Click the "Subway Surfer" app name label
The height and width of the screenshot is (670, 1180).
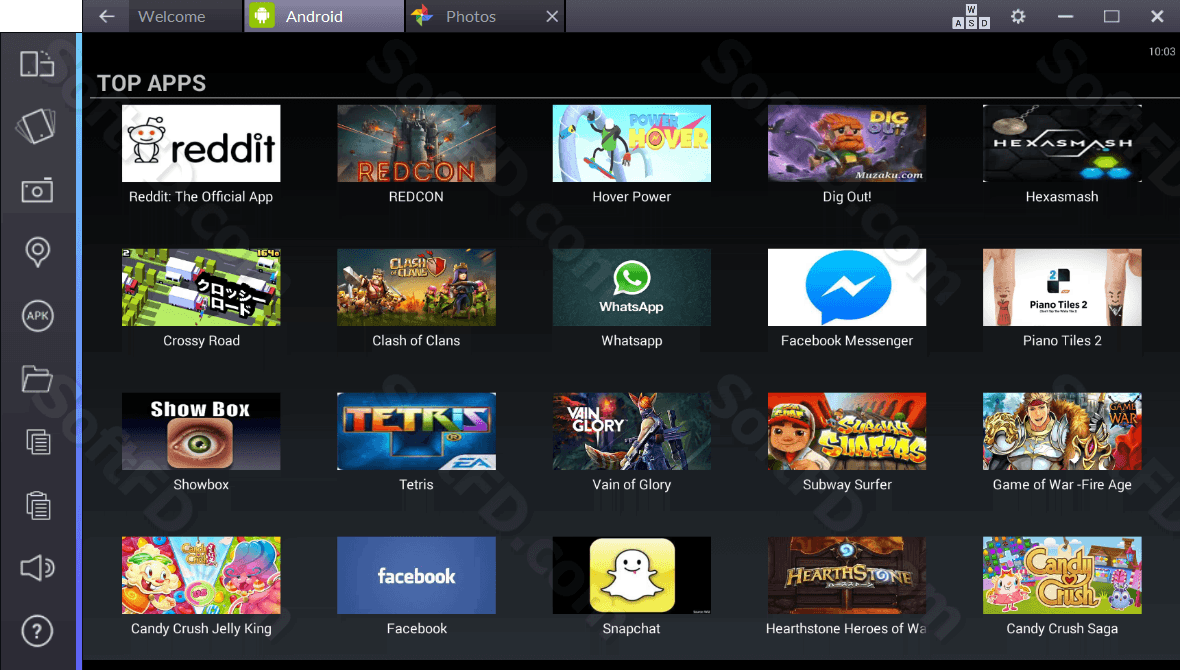[x=847, y=484]
